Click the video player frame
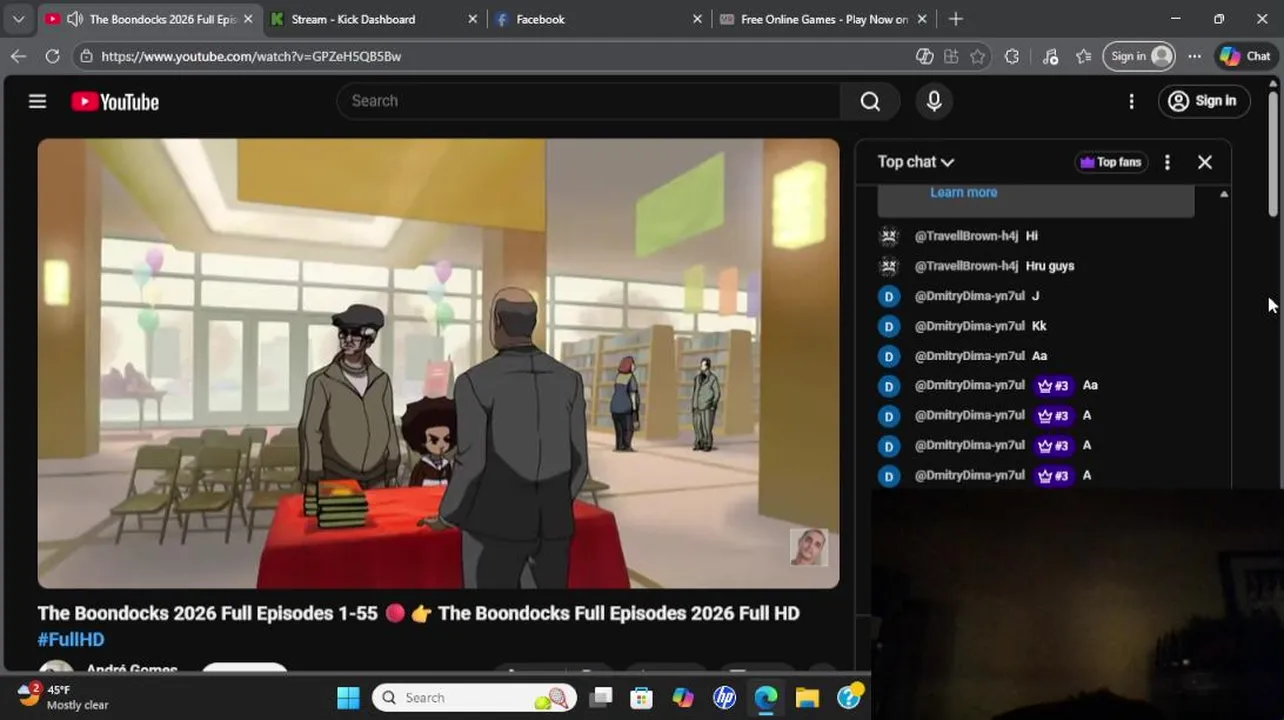The width and height of the screenshot is (1284, 720). pos(438,363)
